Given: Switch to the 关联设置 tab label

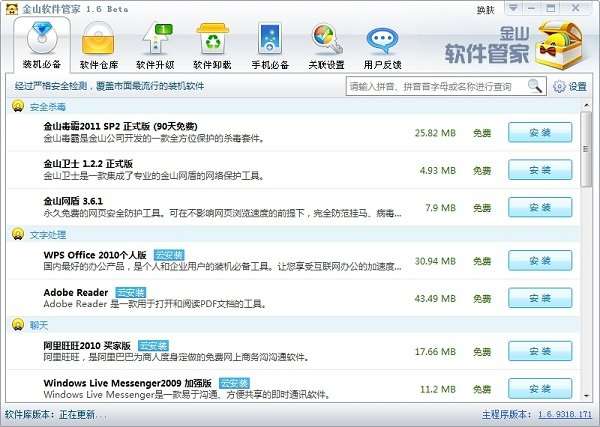Looking at the screenshot, I should [326, 65].
